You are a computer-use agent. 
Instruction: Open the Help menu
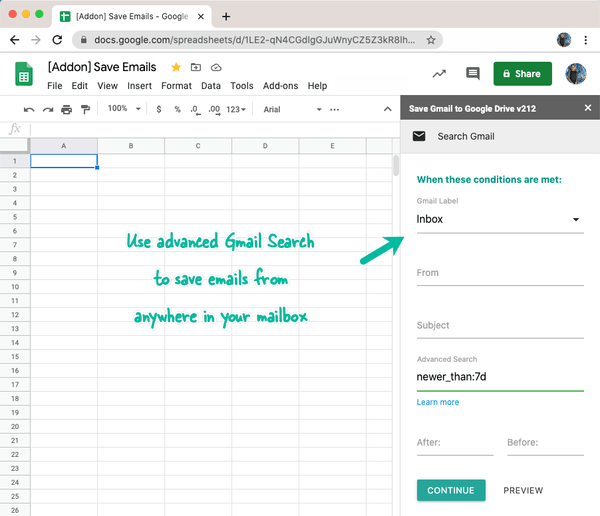[x=317, y=86]
